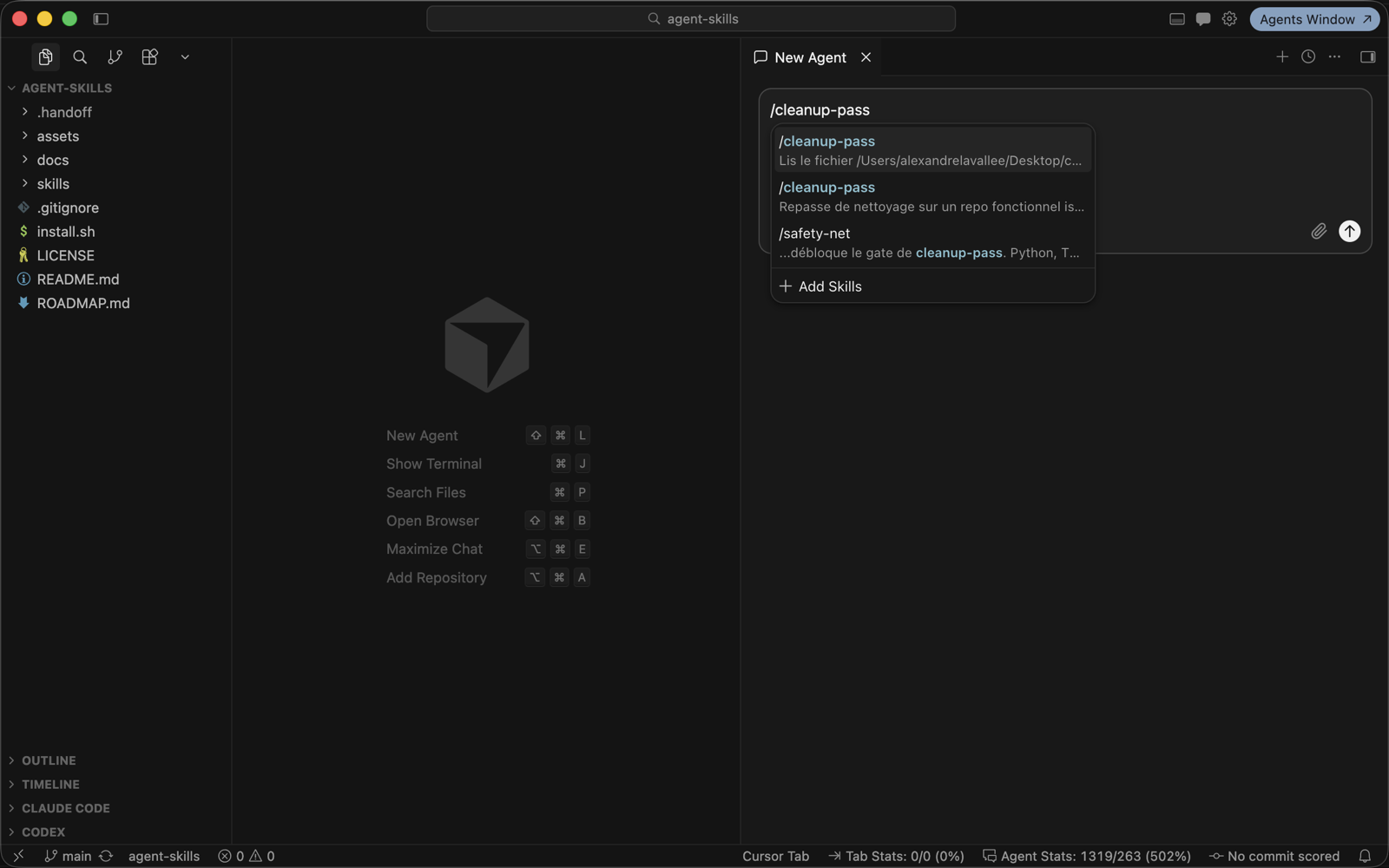Attach a file with paperclip icon
The height and width of the screenshot is (868, 1389).
1319,231
